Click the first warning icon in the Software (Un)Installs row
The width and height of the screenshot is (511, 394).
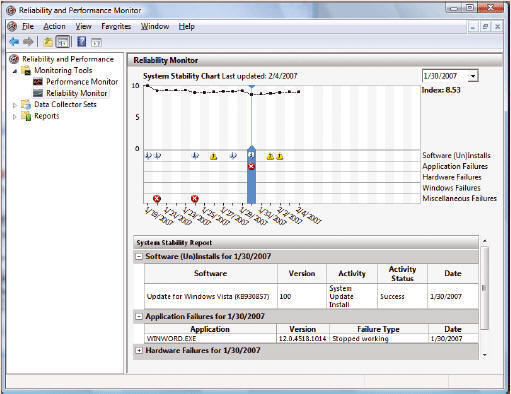point(213,156)
